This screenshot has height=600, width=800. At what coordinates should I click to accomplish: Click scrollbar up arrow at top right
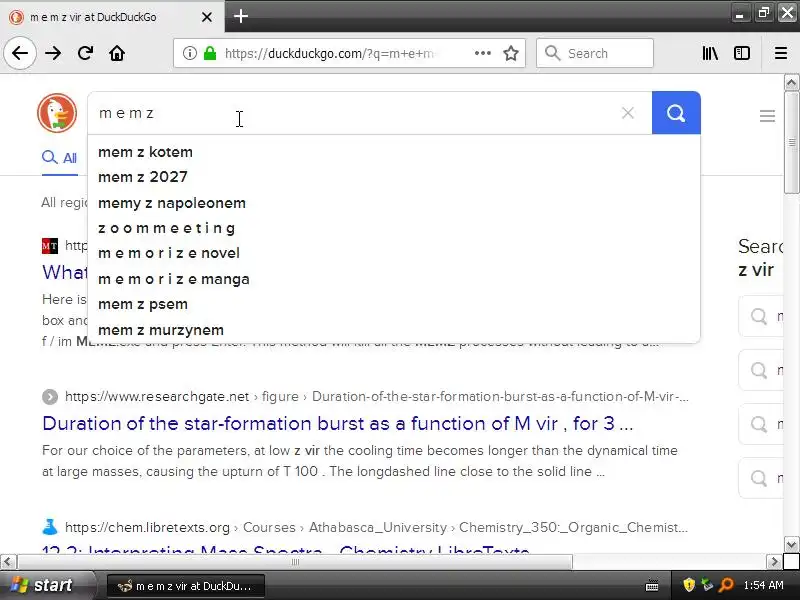(x=791, y=82)
